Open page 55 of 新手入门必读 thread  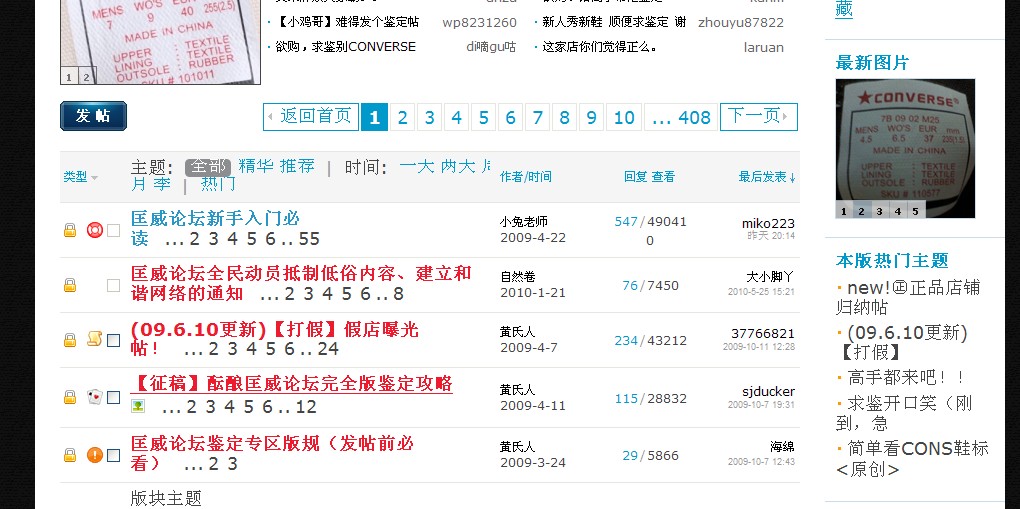pyautogui.click(x=310, y=239)
